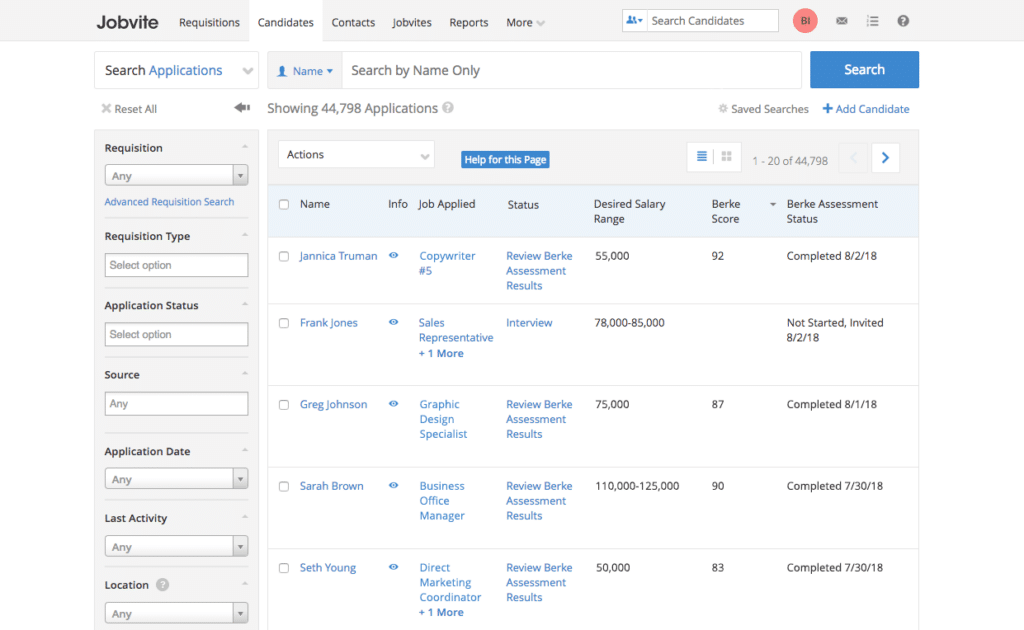Tick the checkbox for Sarah Brown
This screenshot has width=1024, height=630.
[x=284, y=486]
